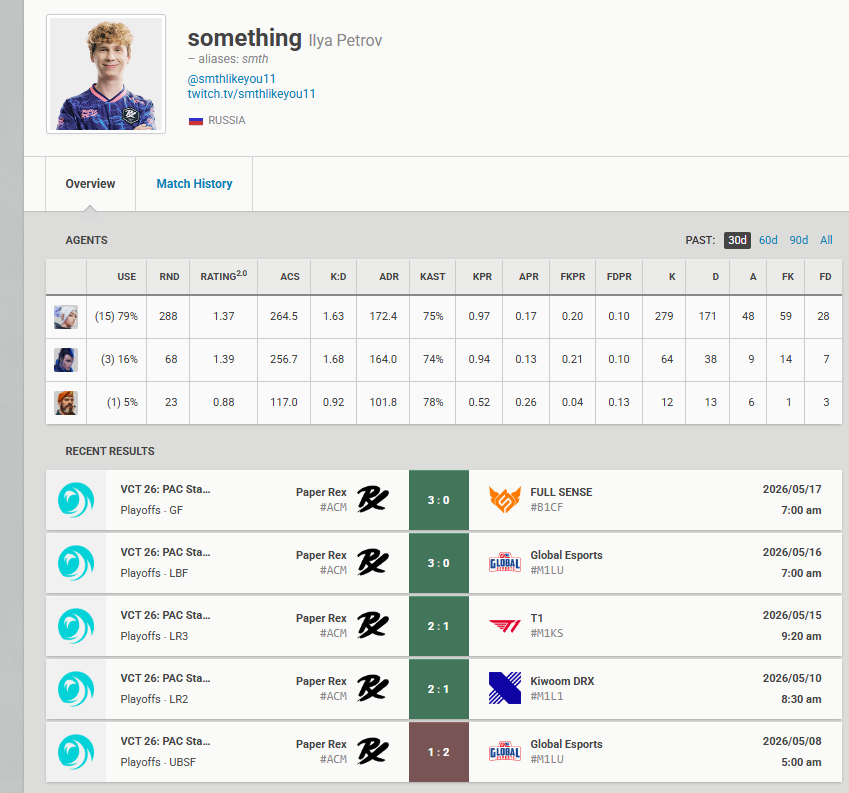Viewport: 849px width, 793px height.
Task: Click Global Esports logo in UBSF row
Action: pos(505,752)
